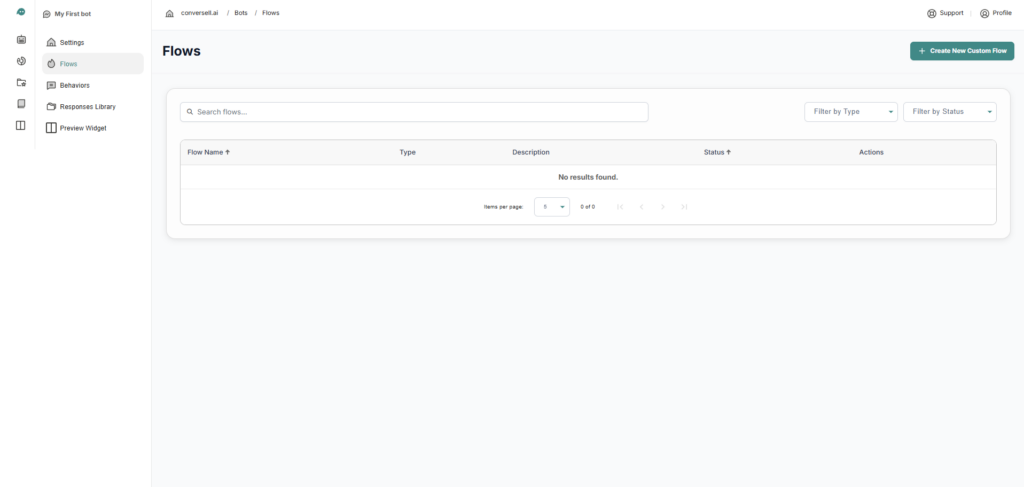Open the Preview Widget page
The image size is (1024, 487).
[x=82, y=128]
